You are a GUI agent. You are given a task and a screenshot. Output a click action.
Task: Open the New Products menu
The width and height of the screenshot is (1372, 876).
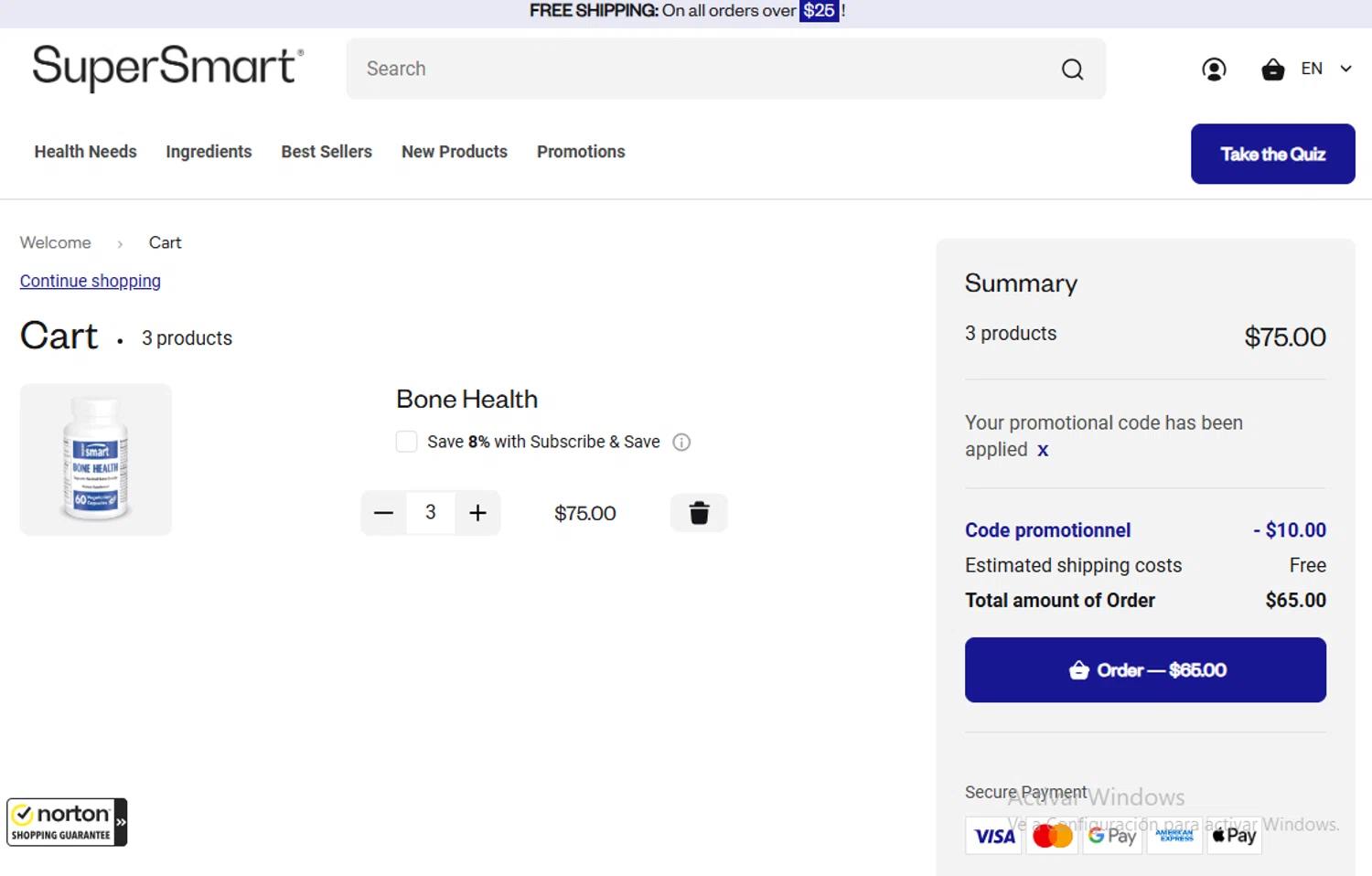tap(455, 152)
